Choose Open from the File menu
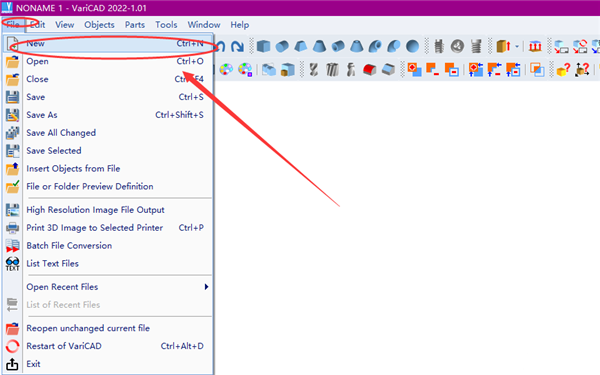Image resolution: width=600 pixels, height=375 pixels. [x=108, y=61]
